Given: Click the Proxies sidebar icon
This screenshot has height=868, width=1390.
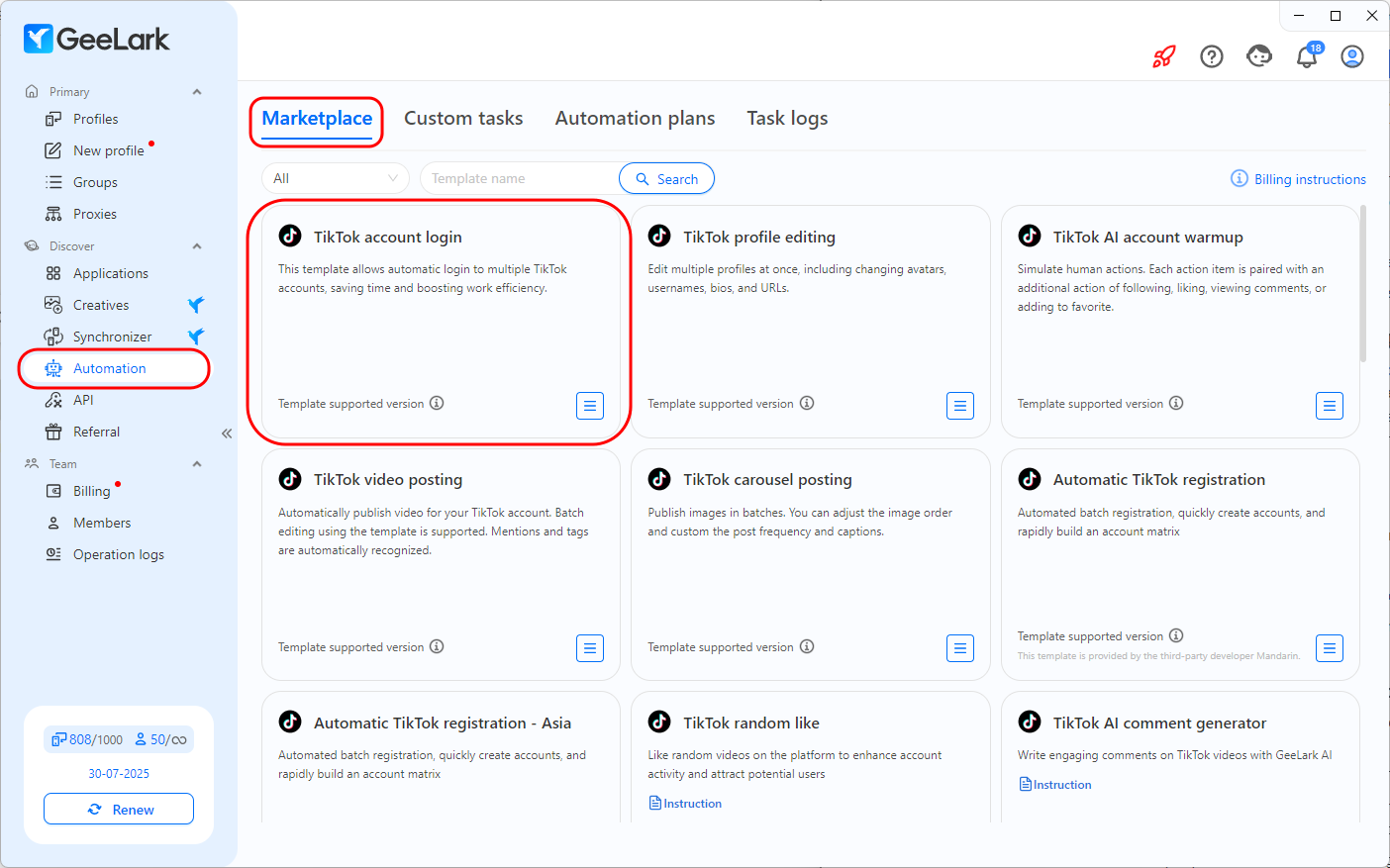Looking at the screenshot, I should point(53,214).
